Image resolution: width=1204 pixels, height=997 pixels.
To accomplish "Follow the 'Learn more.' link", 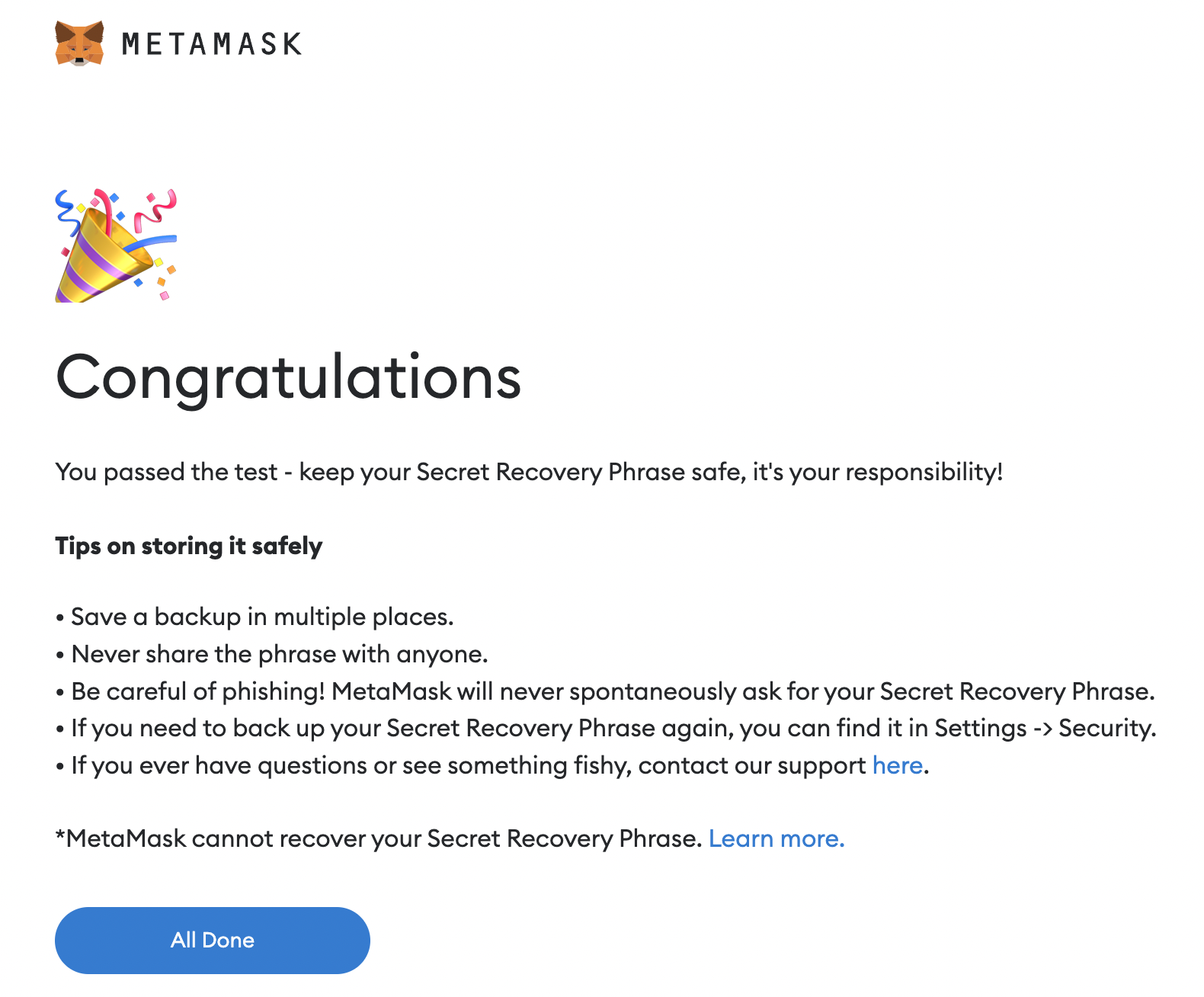I will 776,838.
